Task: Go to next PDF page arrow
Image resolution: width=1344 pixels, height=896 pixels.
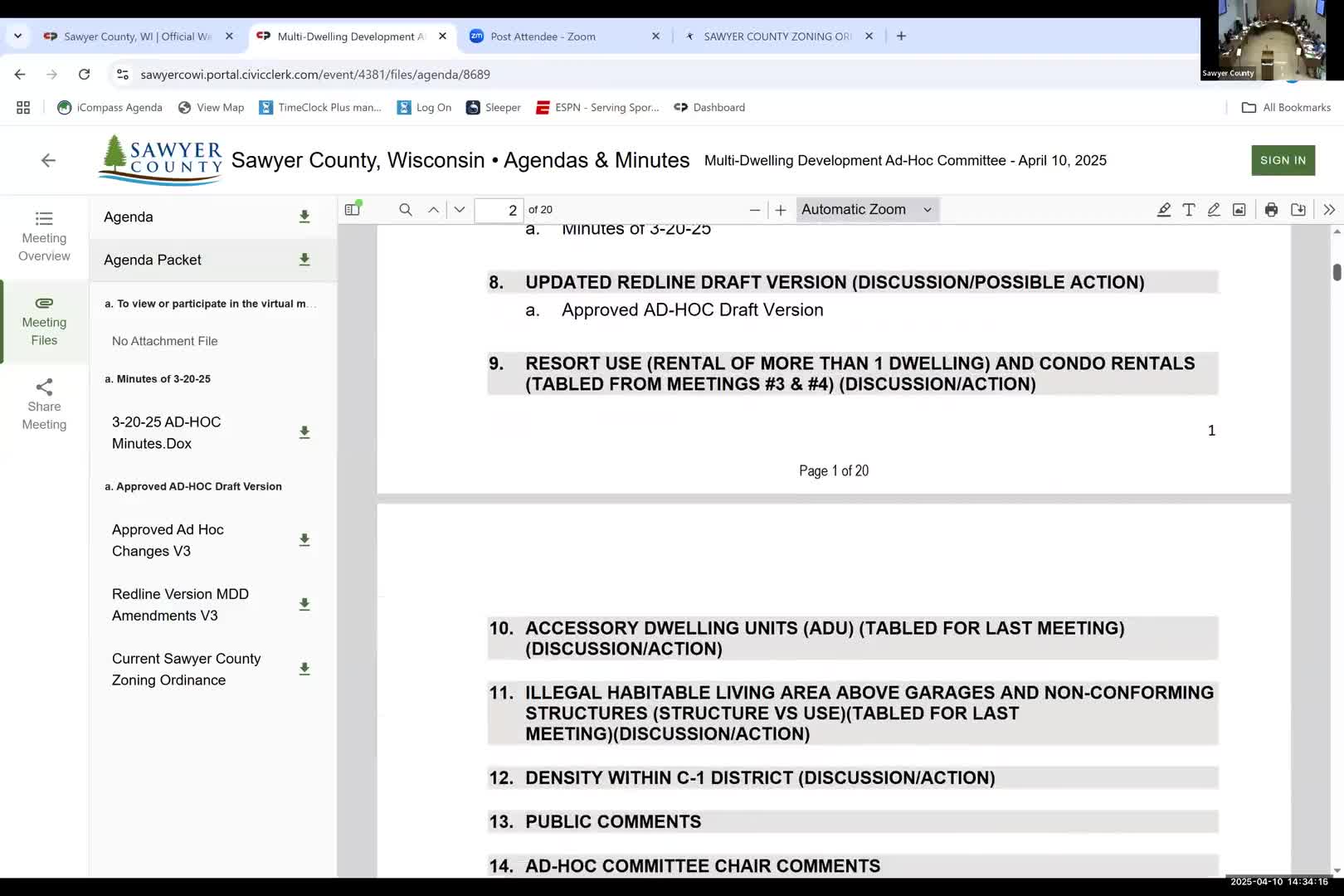Action: tap(460, 210)
